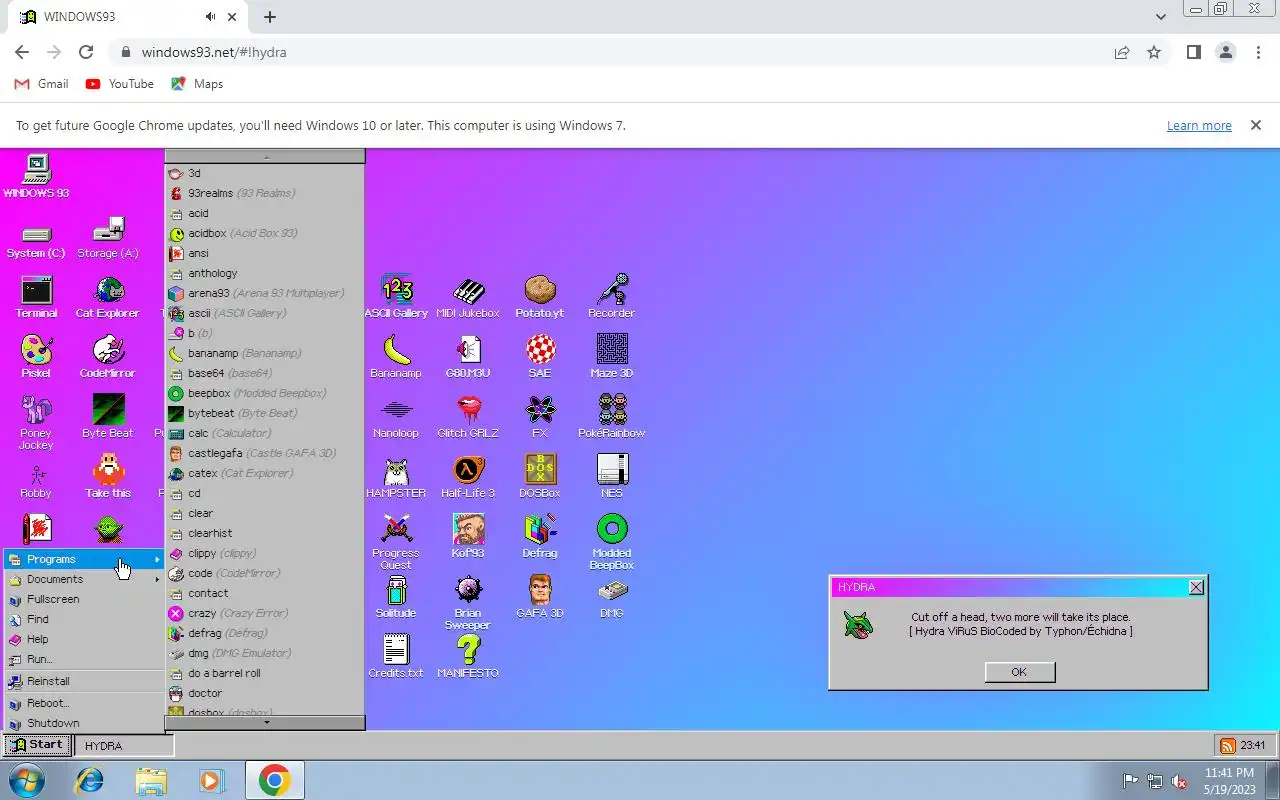
Task: Launch PokeRainbow icon
Action: (612, 417)
